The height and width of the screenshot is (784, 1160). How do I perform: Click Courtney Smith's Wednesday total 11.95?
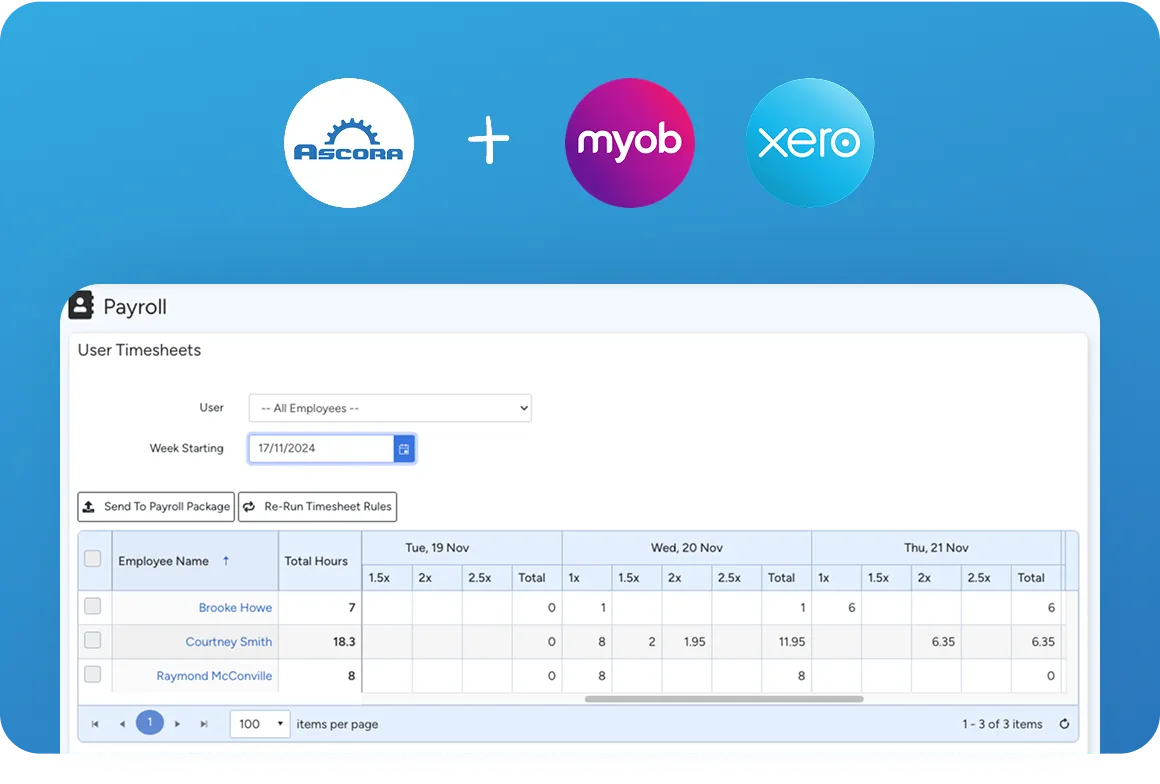(x=792, y=642)
